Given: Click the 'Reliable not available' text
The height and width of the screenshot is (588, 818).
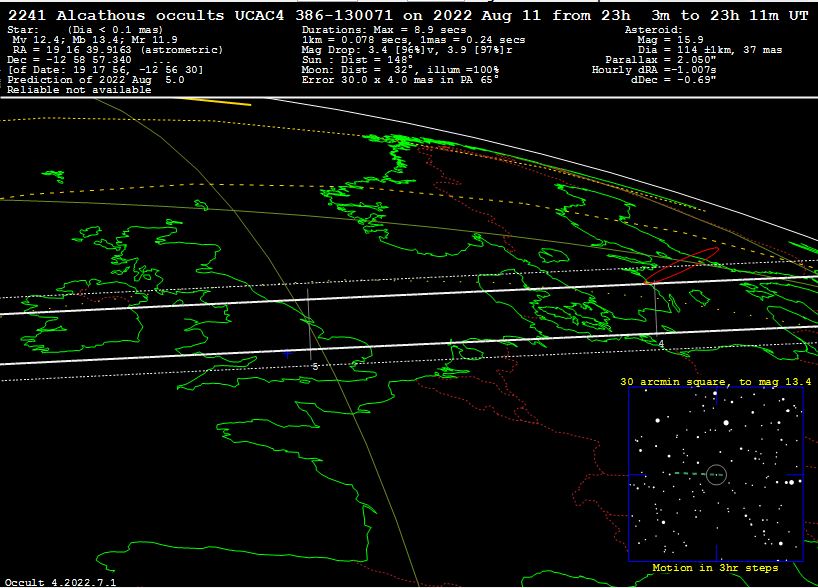Looking at the screenshot, I should pos(79,90).
